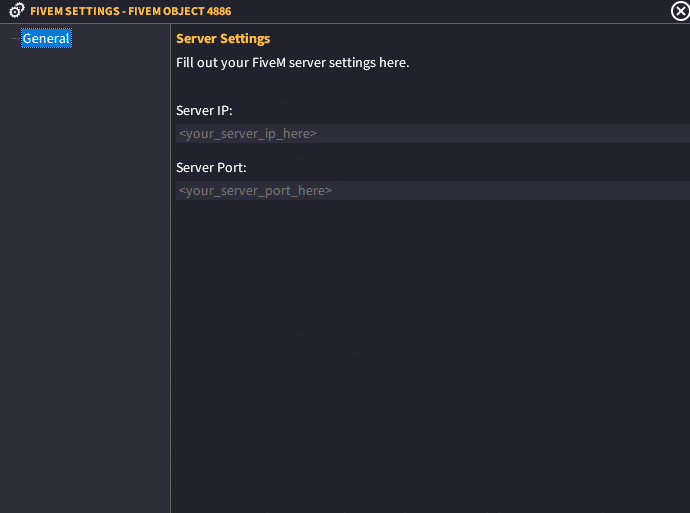
Task: Click the empty space under the Server Port field
Action: 430,356
